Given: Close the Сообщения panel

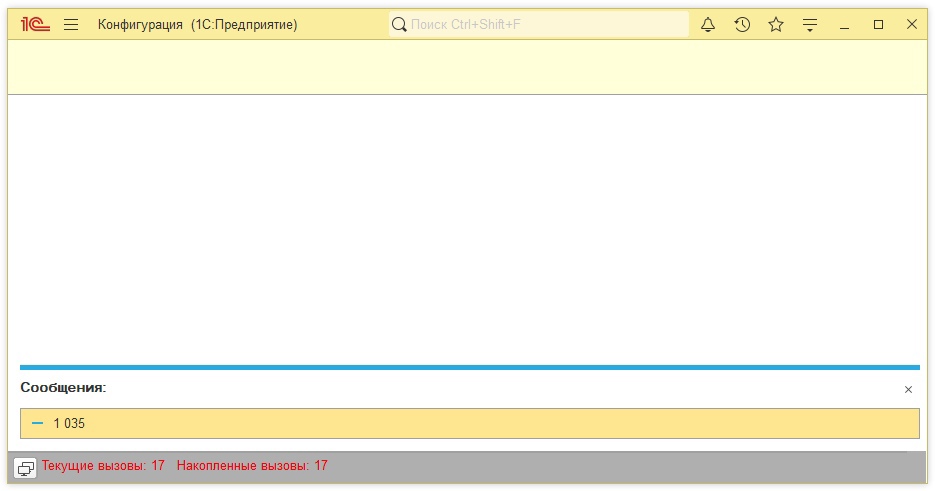Looking at the screenshot, I should (x=908, y=390).
